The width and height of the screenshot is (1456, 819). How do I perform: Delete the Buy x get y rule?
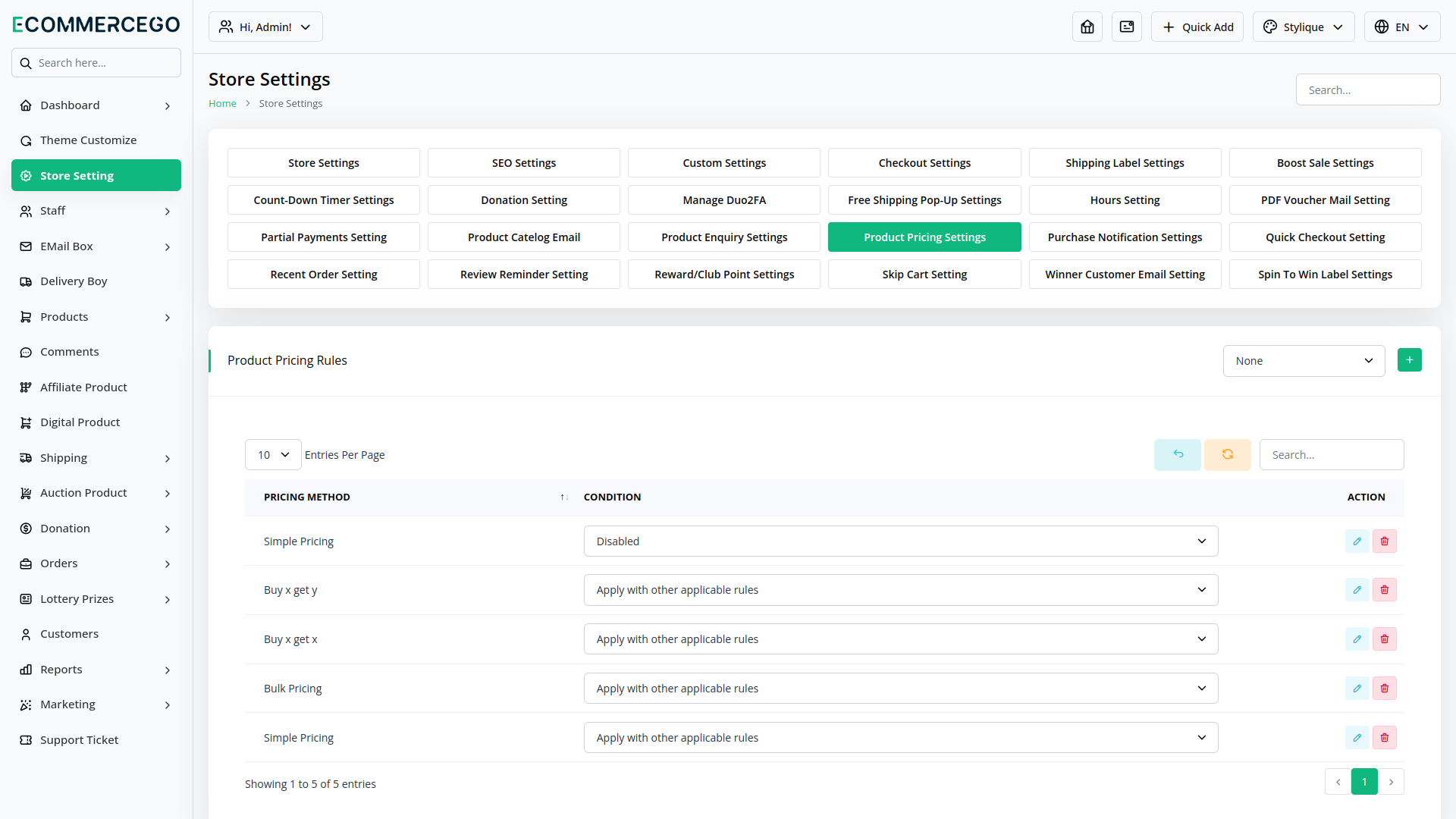1385,590
